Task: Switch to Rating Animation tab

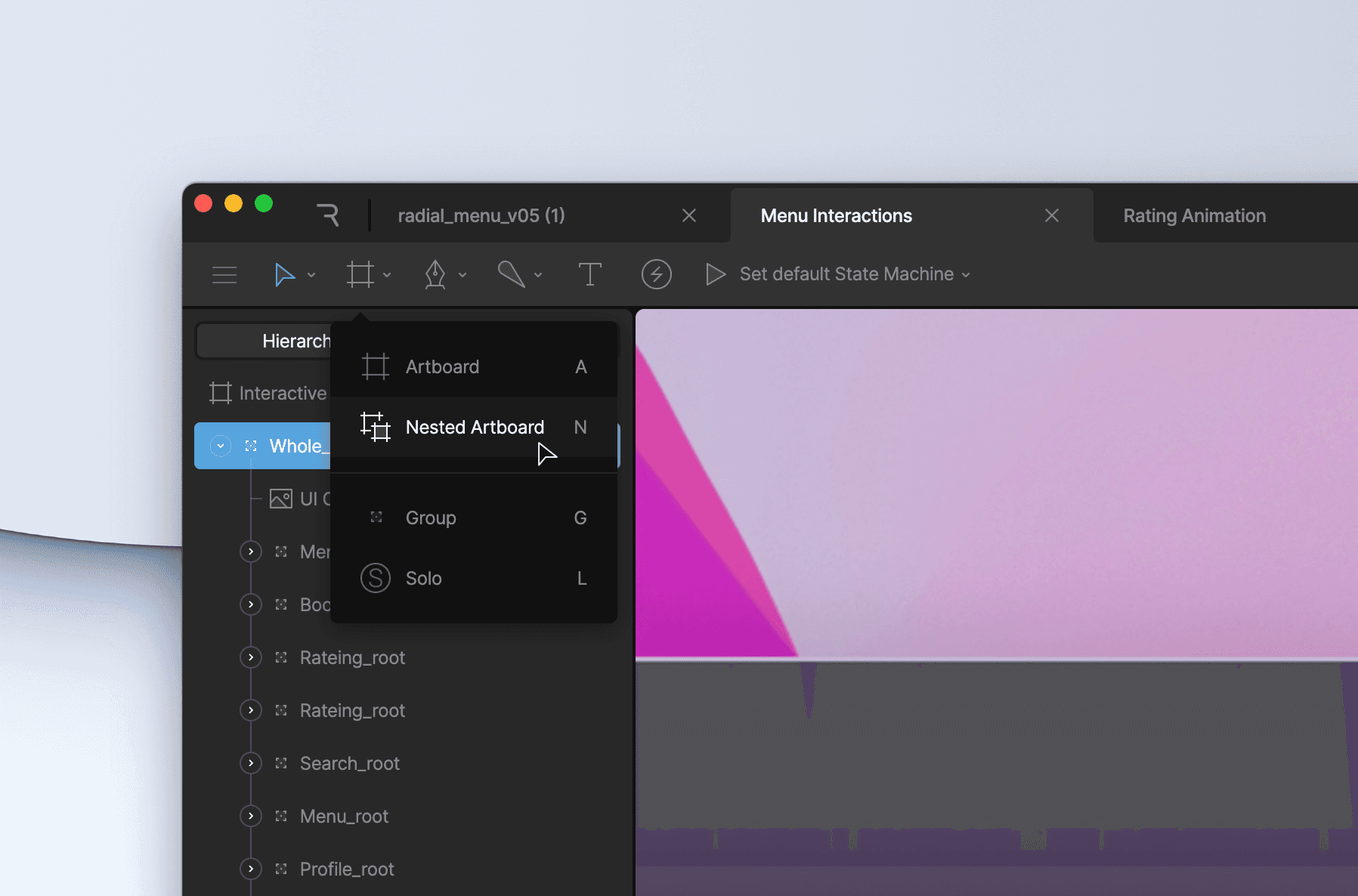Action: (1195, 215)
